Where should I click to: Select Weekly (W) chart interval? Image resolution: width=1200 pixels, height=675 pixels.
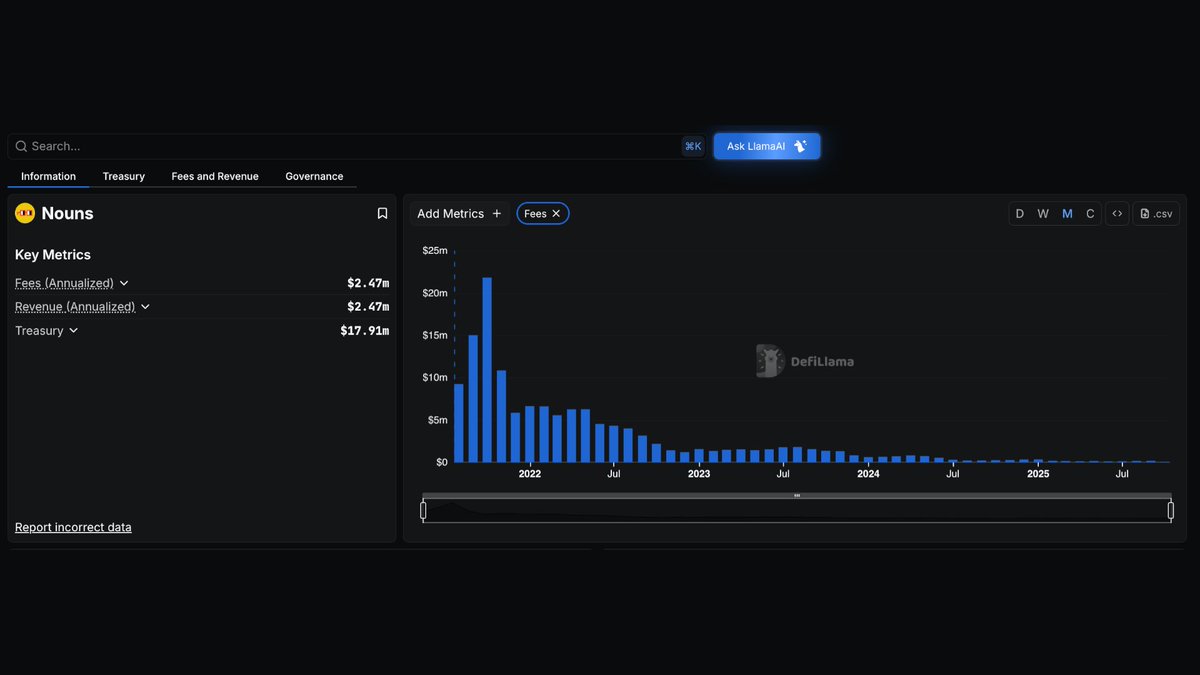(1043, 214)
